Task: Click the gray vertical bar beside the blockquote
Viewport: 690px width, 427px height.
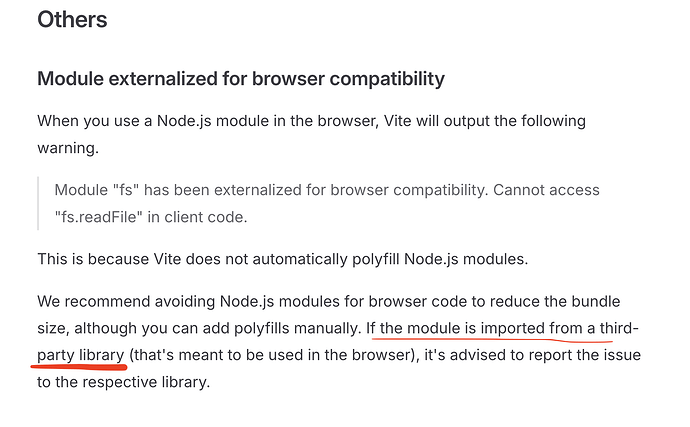Action: pyautogui.click(x=38, y=203)
